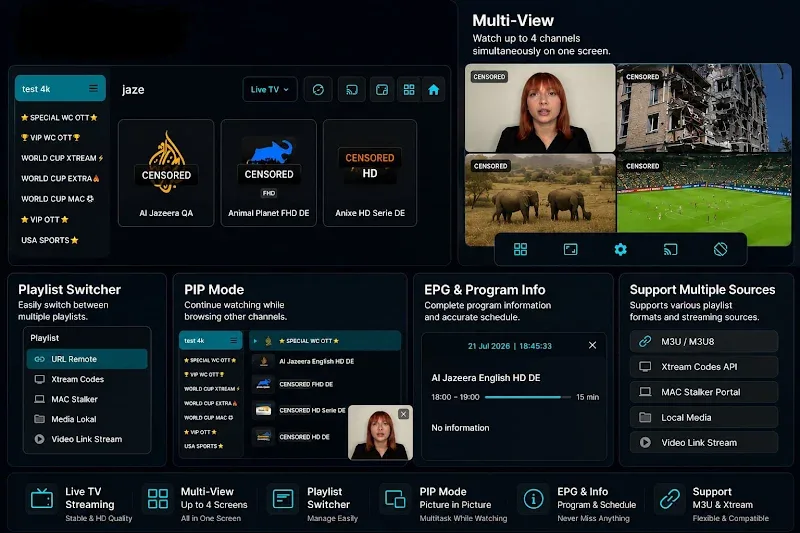Select VIP WC OTT category in the main sidebar
This screenshot has height=533, width=800.
(x=51, y=137)
